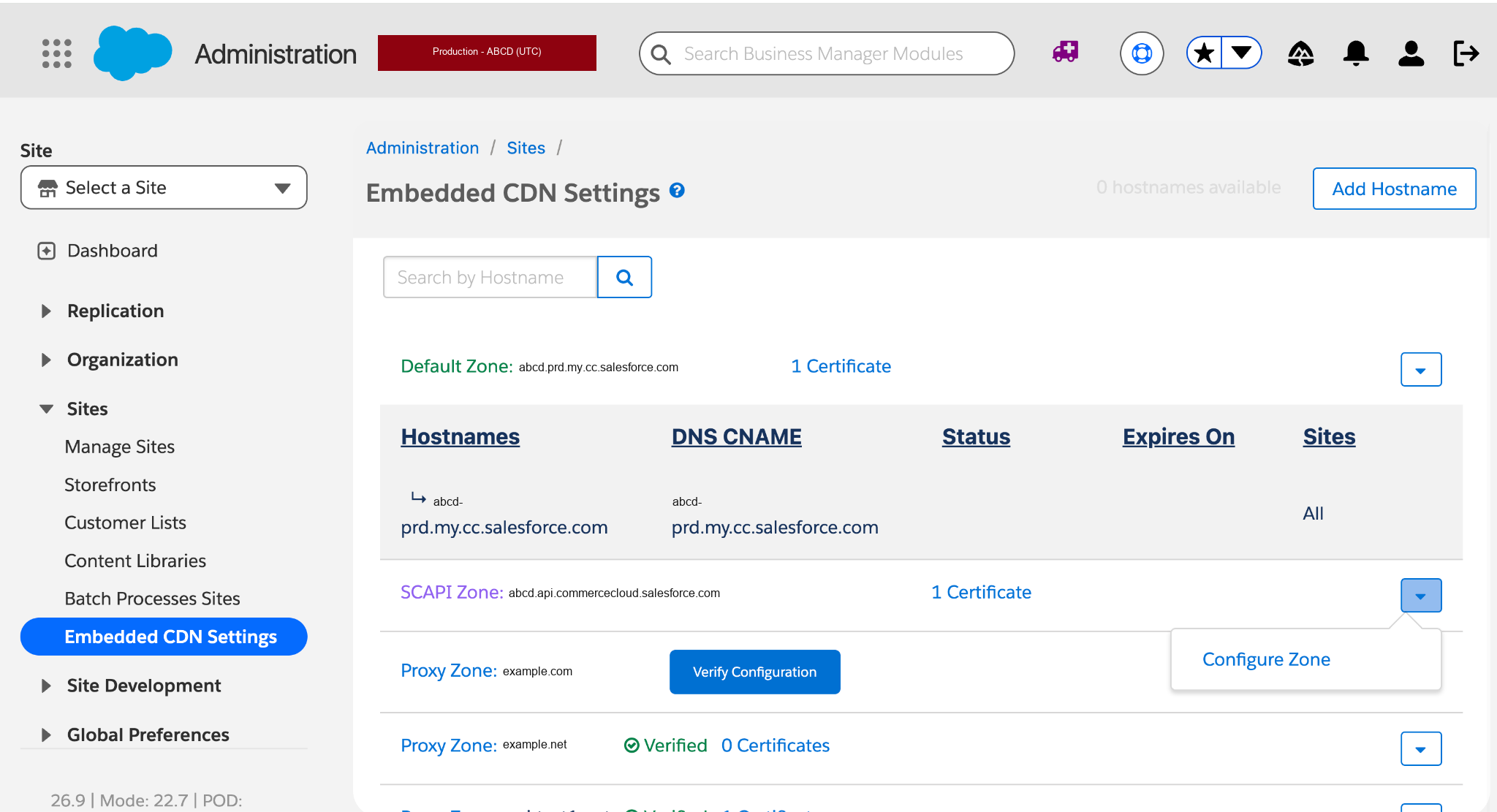Click the redirect arrow icon by hostname

(x=418, y=498)
